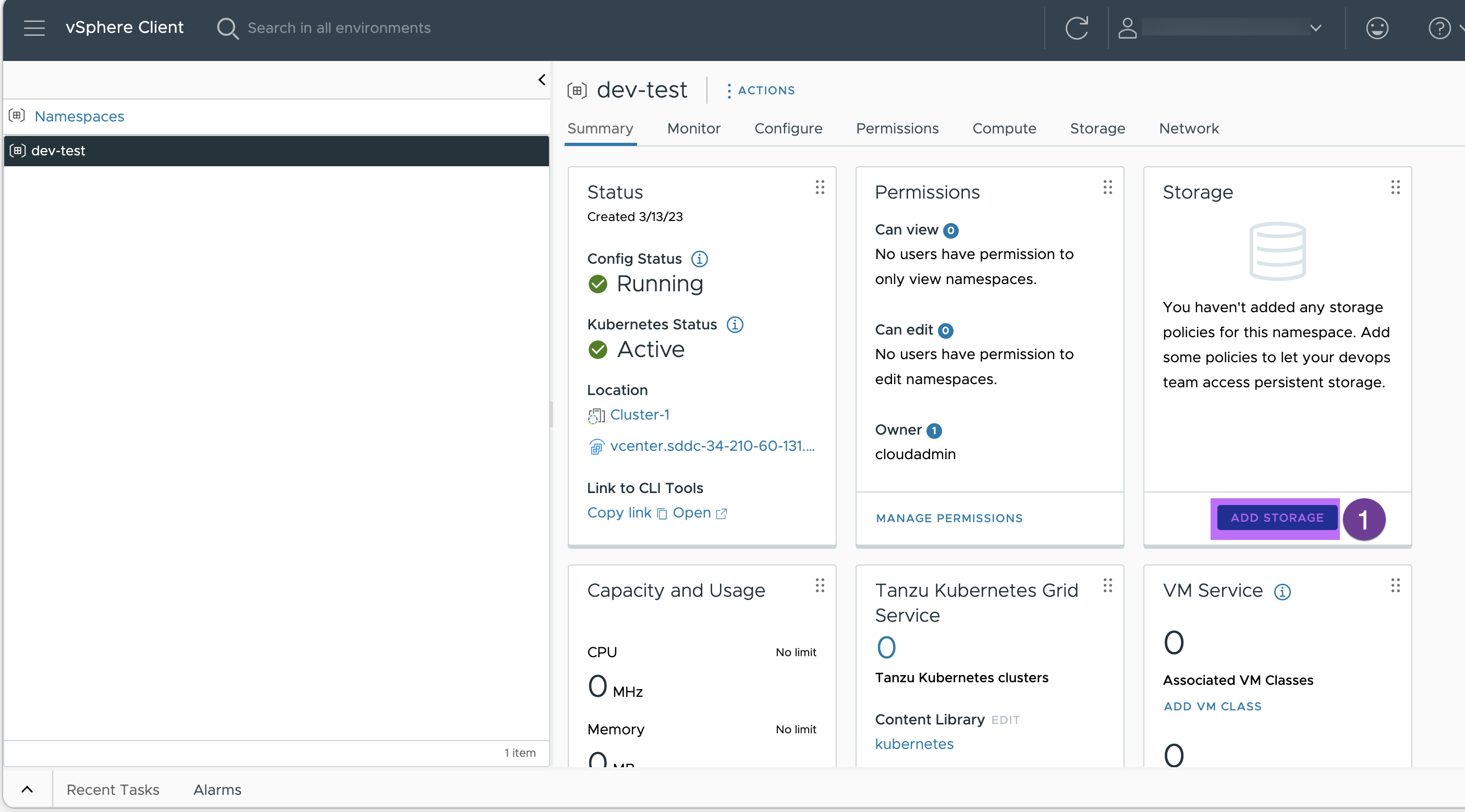1465x812 pixels.
Task: Click the '1 item' count text
Action: tap(519, 752)
